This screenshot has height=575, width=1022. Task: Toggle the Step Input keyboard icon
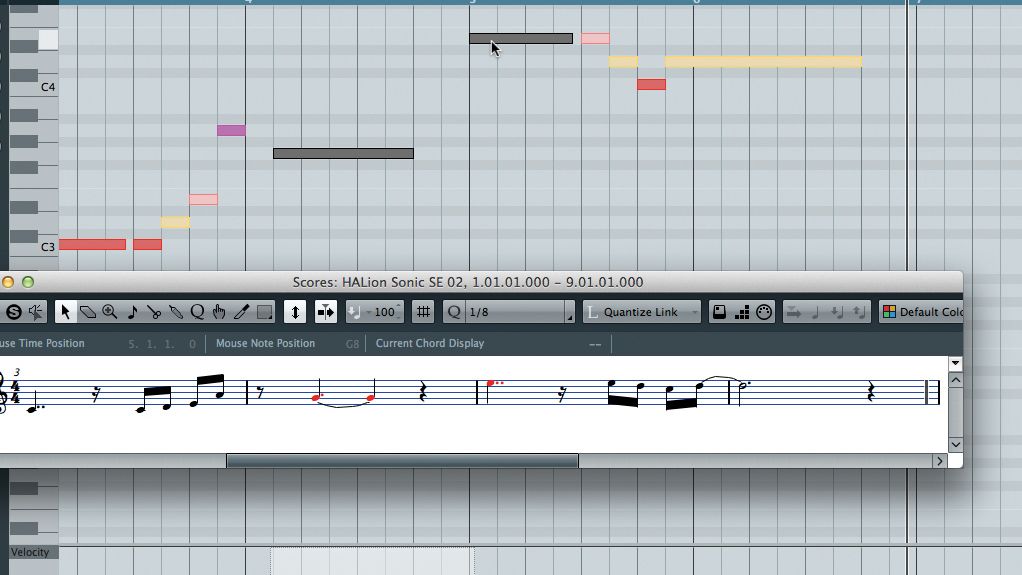tap(719, 312)
